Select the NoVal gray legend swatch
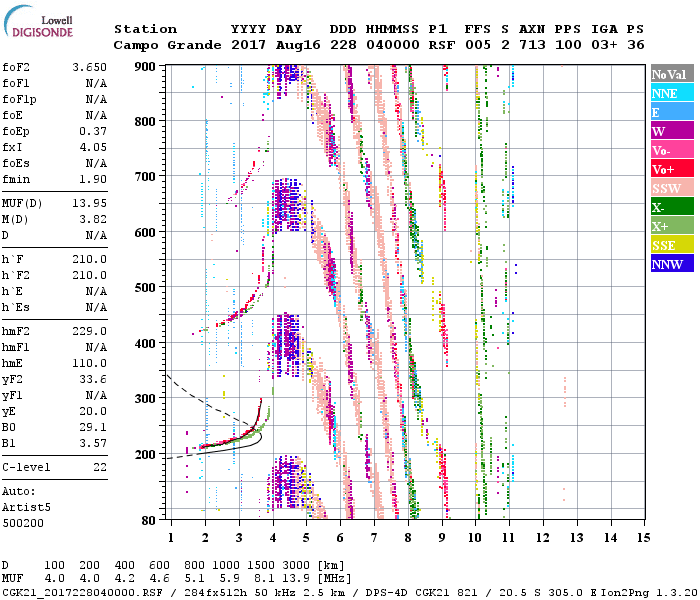The width and height of the screenshot is (700, 600). pos(672,74)
